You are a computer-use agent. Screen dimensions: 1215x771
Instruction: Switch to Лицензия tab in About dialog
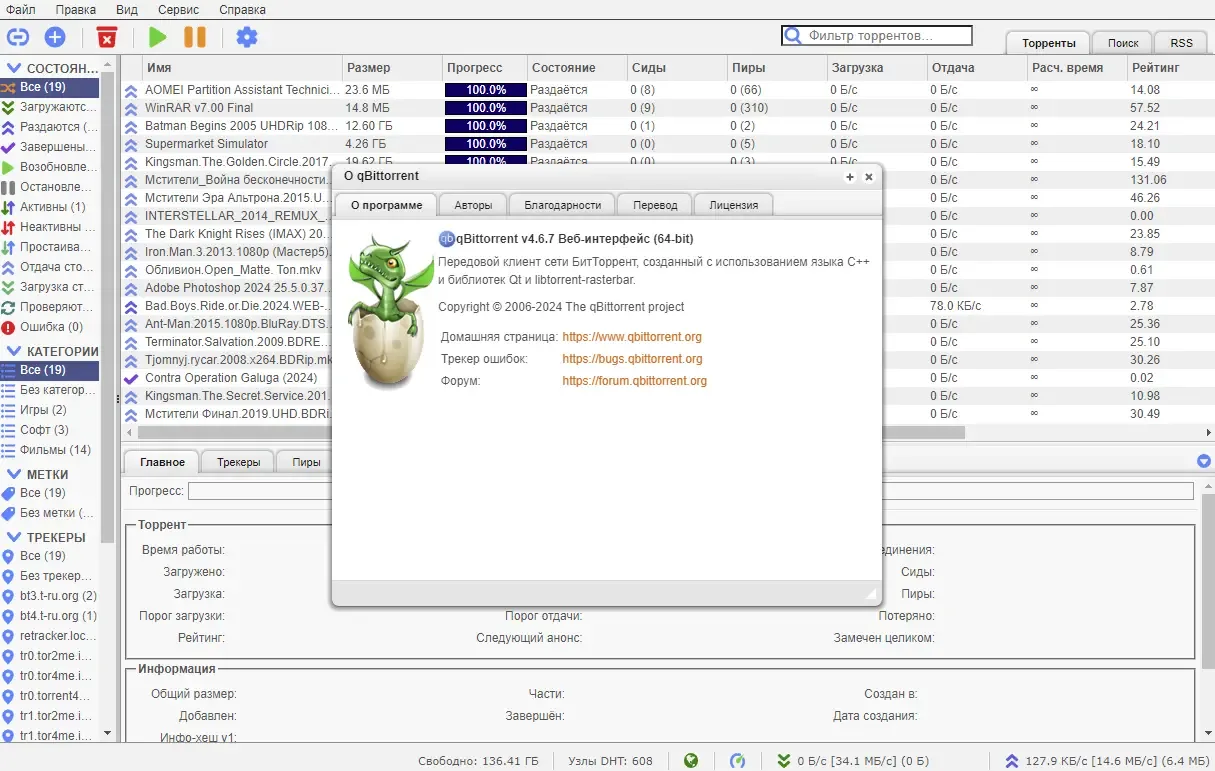[734, 205]
